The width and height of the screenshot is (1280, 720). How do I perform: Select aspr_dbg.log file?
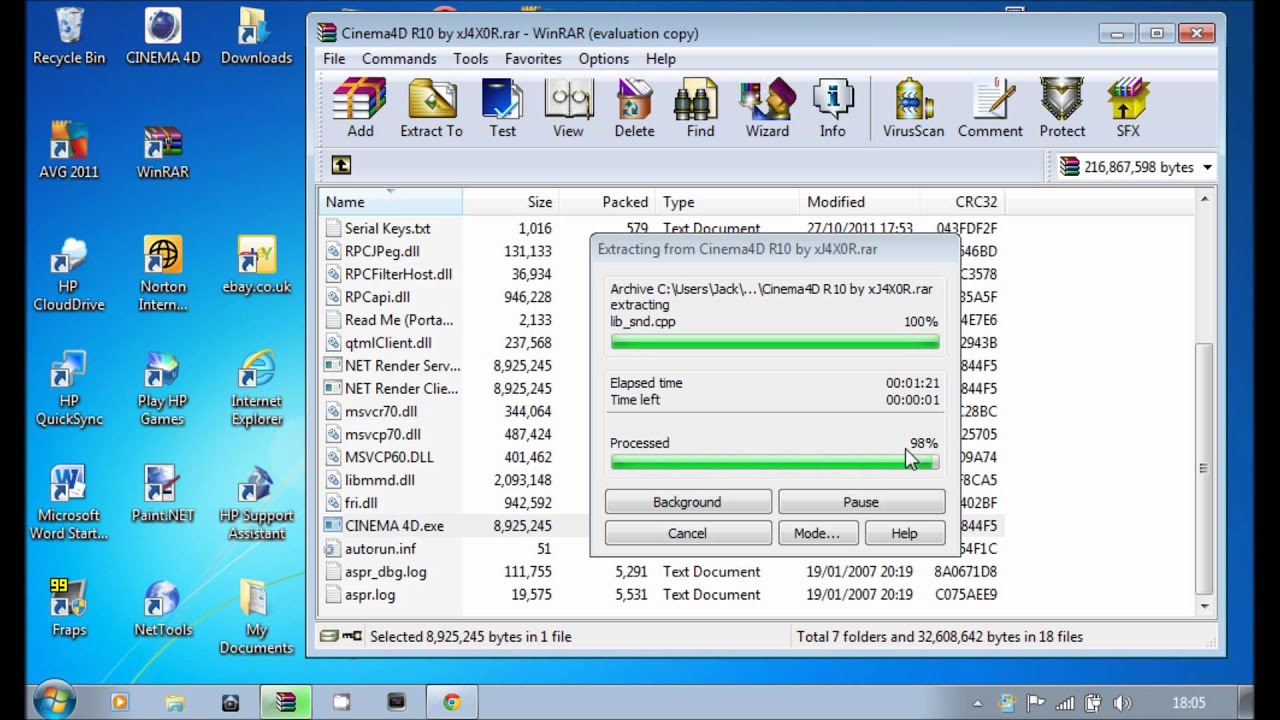385,572
